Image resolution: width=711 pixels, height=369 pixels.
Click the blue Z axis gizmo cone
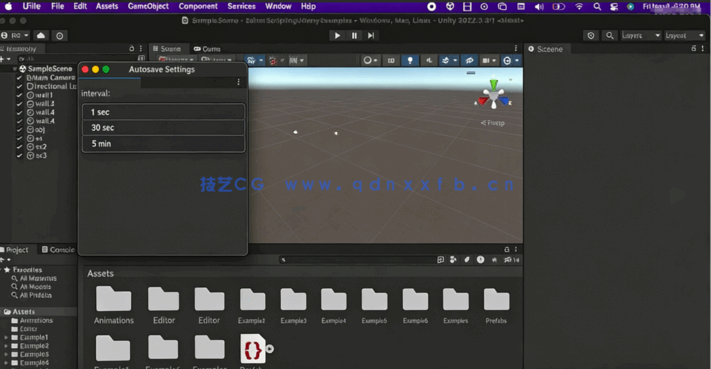click(504, 101)
